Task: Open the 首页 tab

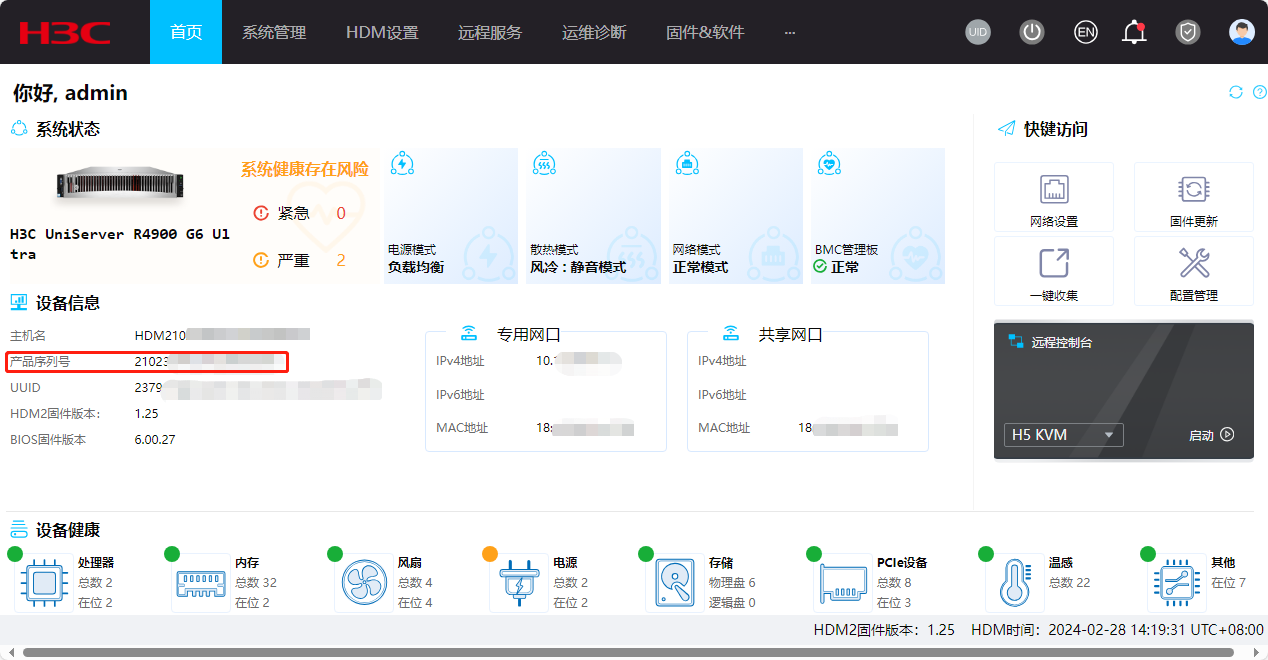Action: pos(186,32)
